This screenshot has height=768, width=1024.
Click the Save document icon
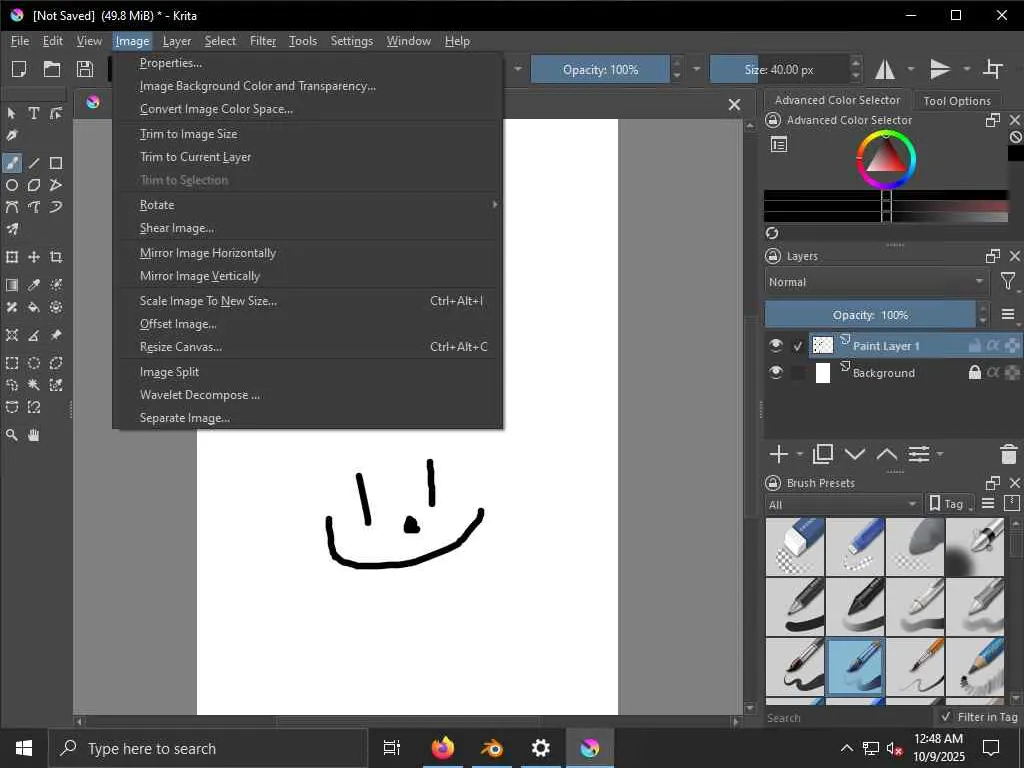click(85, 69)
